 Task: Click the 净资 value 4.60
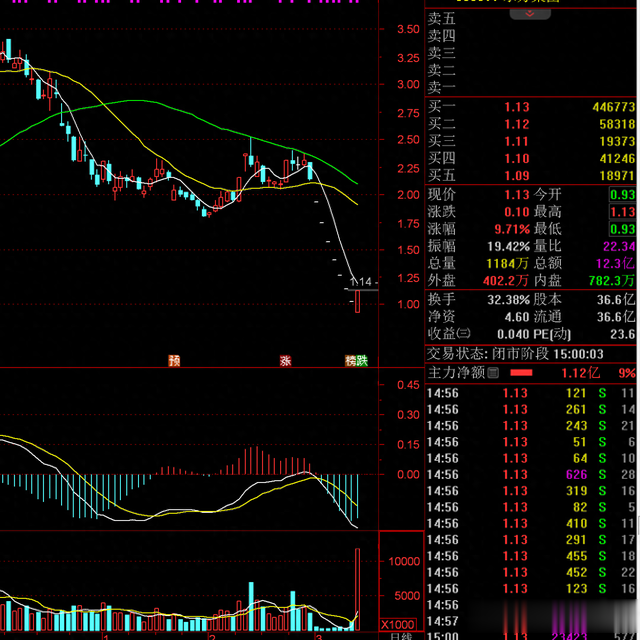[517, 317]
